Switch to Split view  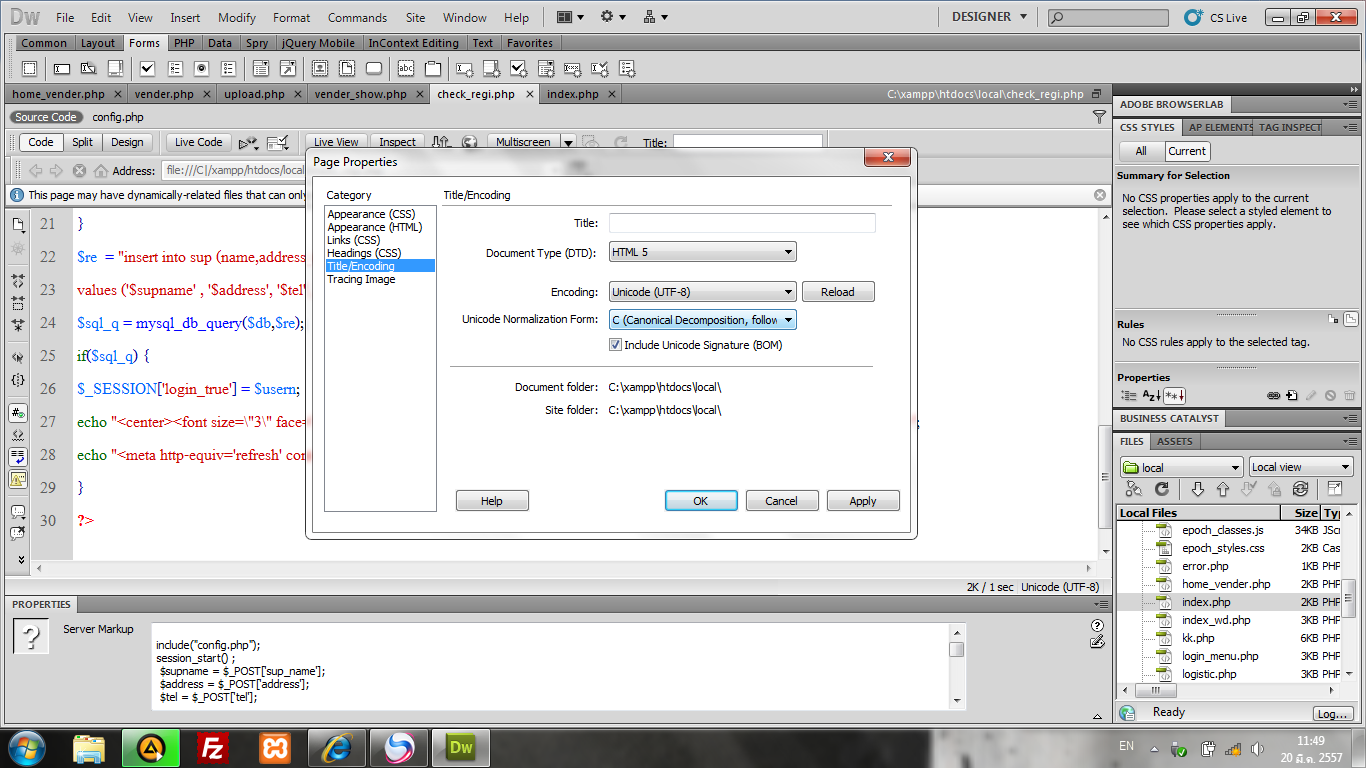pos(82,142)
